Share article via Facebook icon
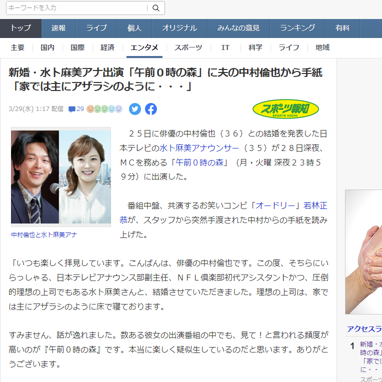This screenshot has width=382, height=382. pos(151,109)
